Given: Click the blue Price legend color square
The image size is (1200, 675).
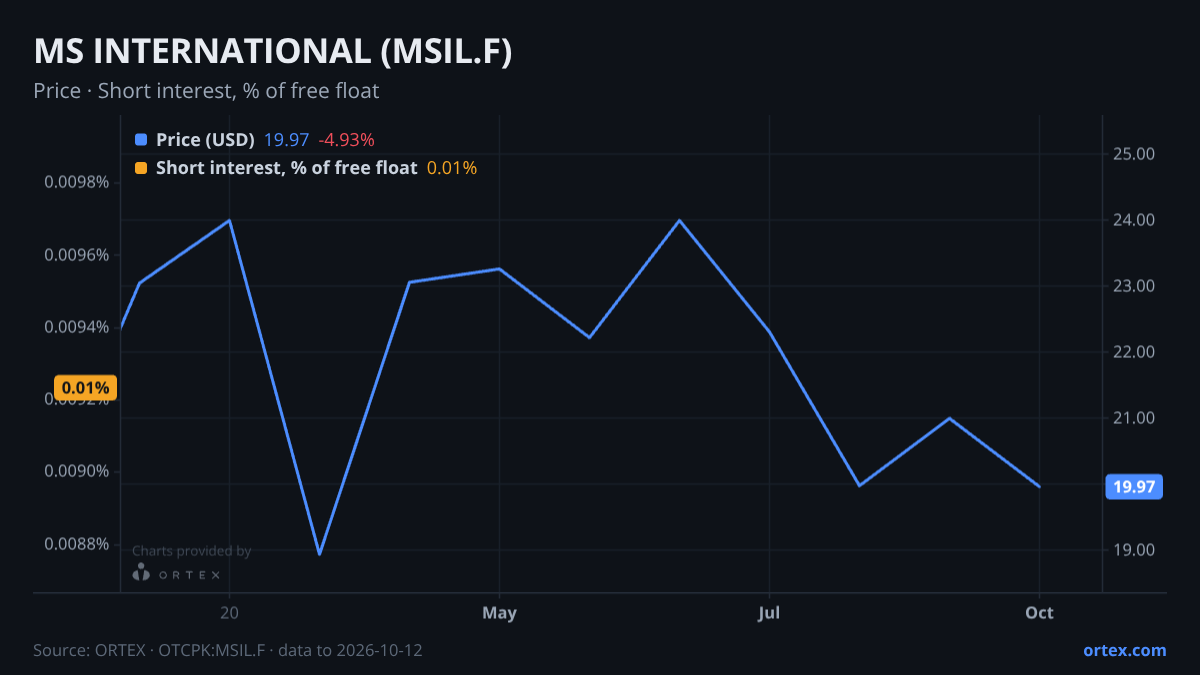Looking at the screenshot, I should 140,140.
